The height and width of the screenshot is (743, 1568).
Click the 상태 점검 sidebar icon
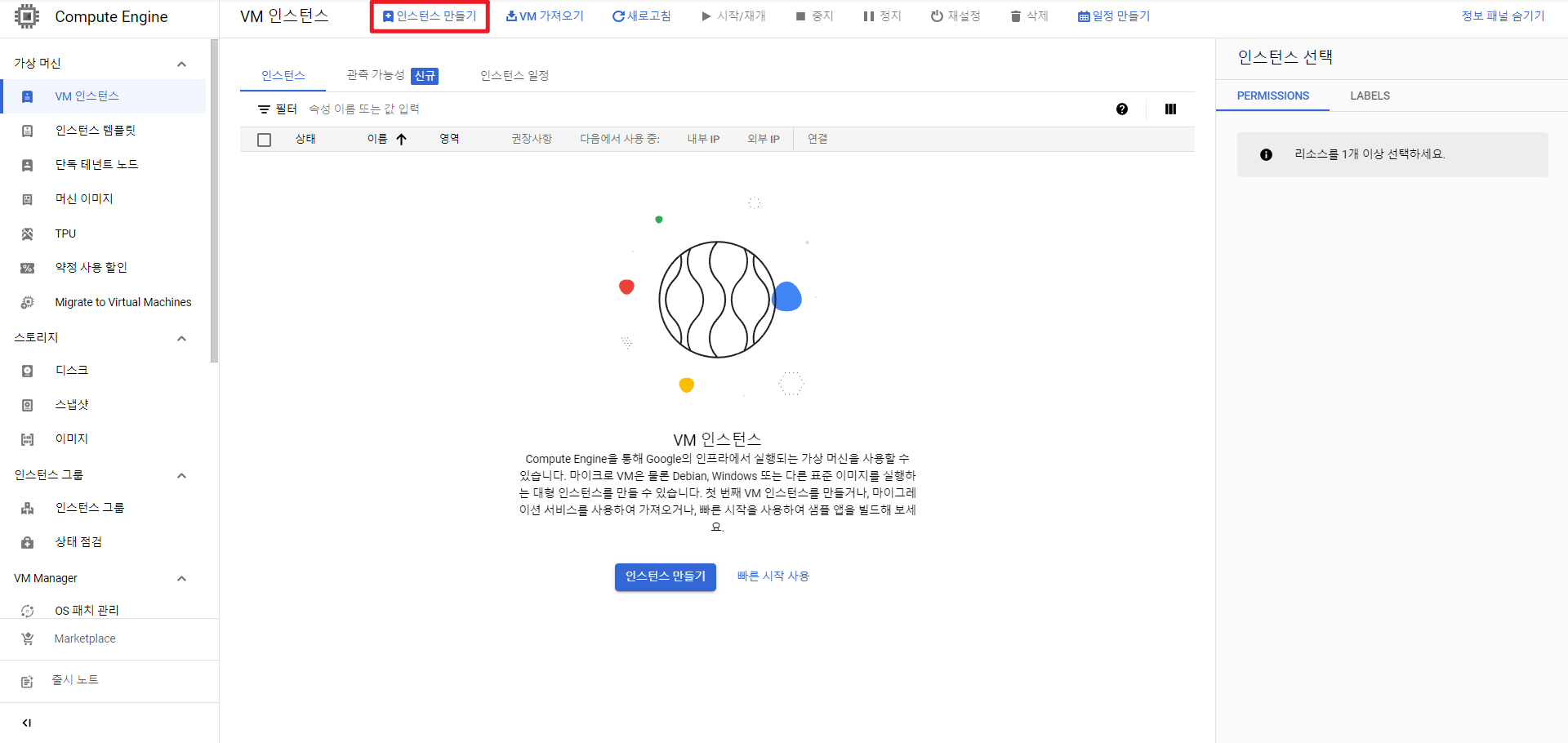click(27, 542)
